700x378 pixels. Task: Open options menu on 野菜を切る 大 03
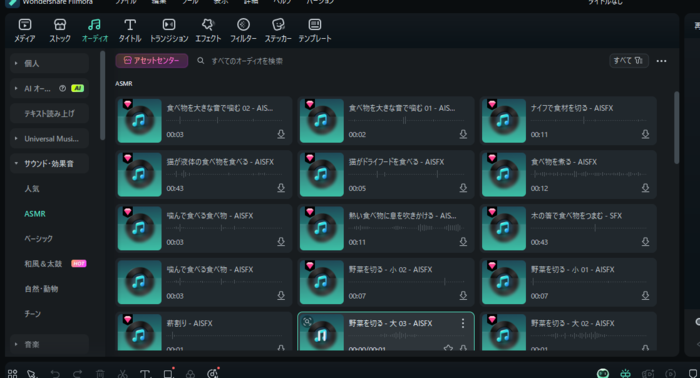(463, 323)
